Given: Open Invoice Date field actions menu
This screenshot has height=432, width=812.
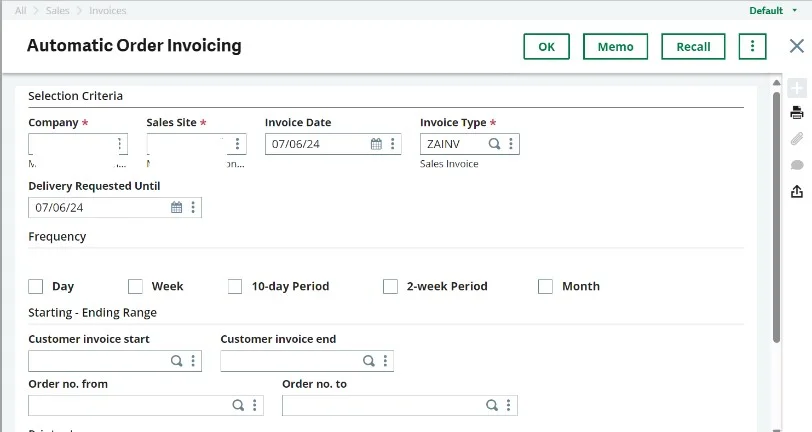Looking at the screenshot, I should coord(393,144).
